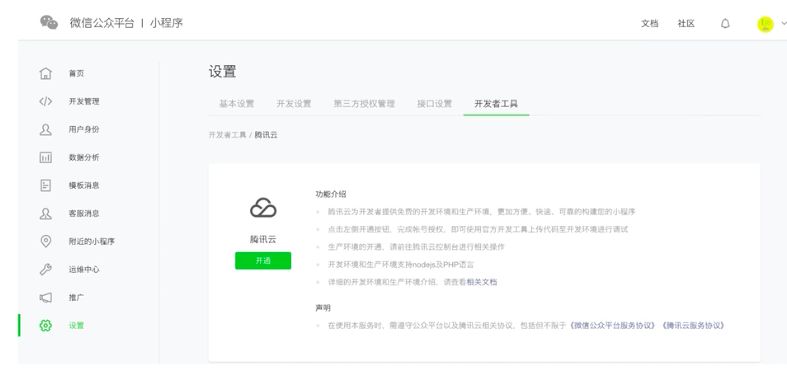Open the 文档 link in header
The image size is (787, 382).
649,24
